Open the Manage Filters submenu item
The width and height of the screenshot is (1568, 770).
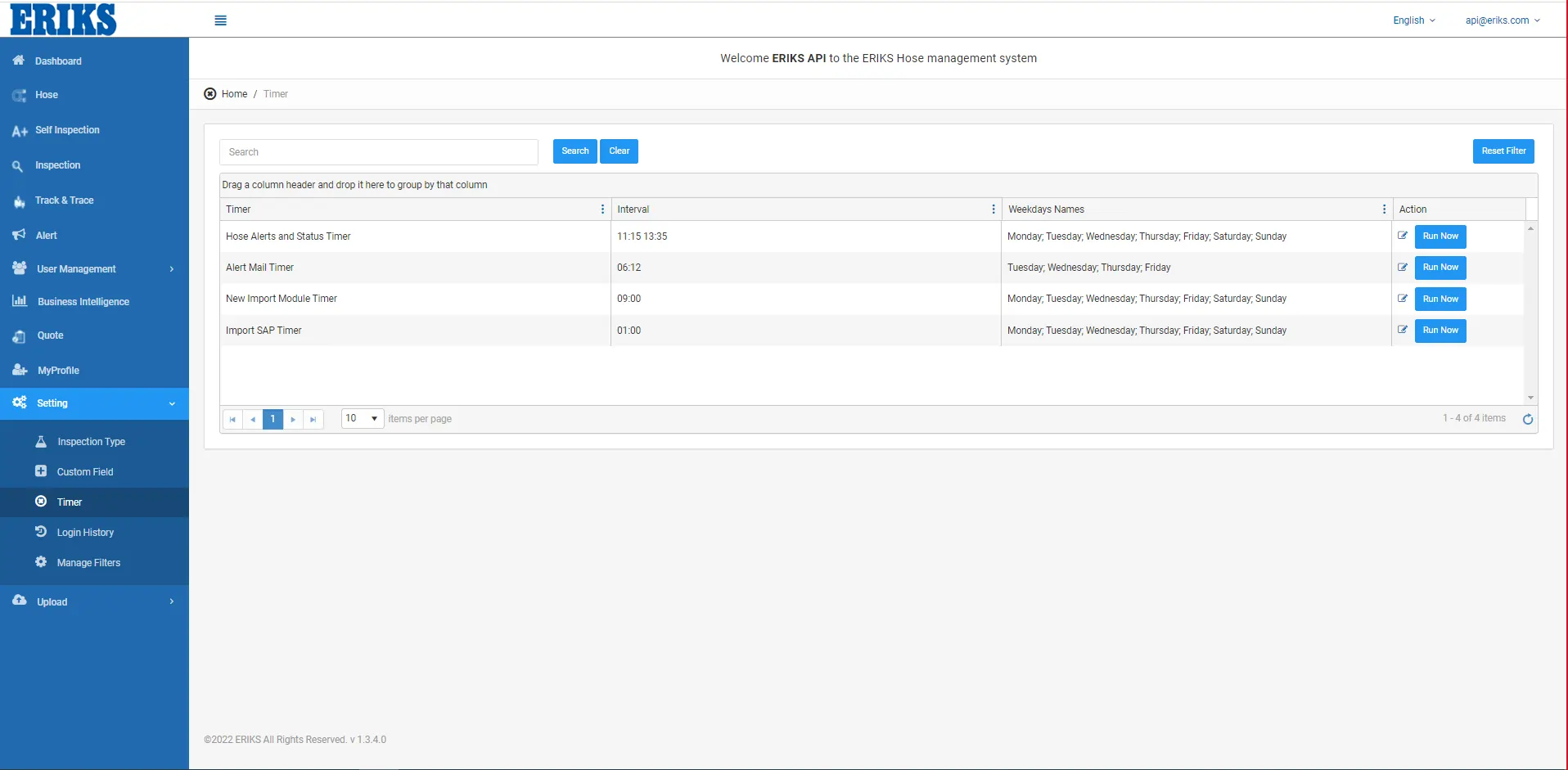94,563
